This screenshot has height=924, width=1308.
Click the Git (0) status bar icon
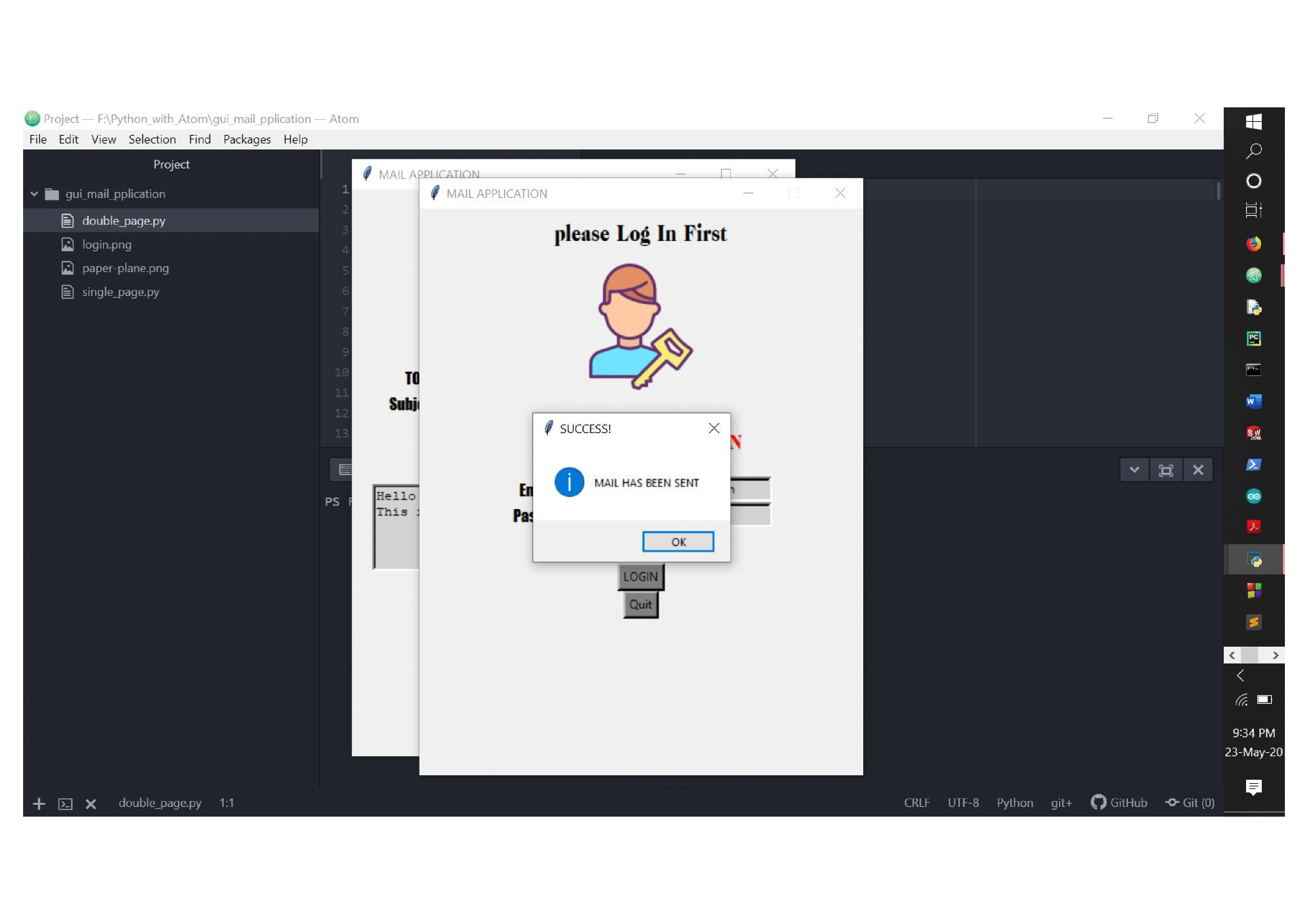coord(1190,803)
